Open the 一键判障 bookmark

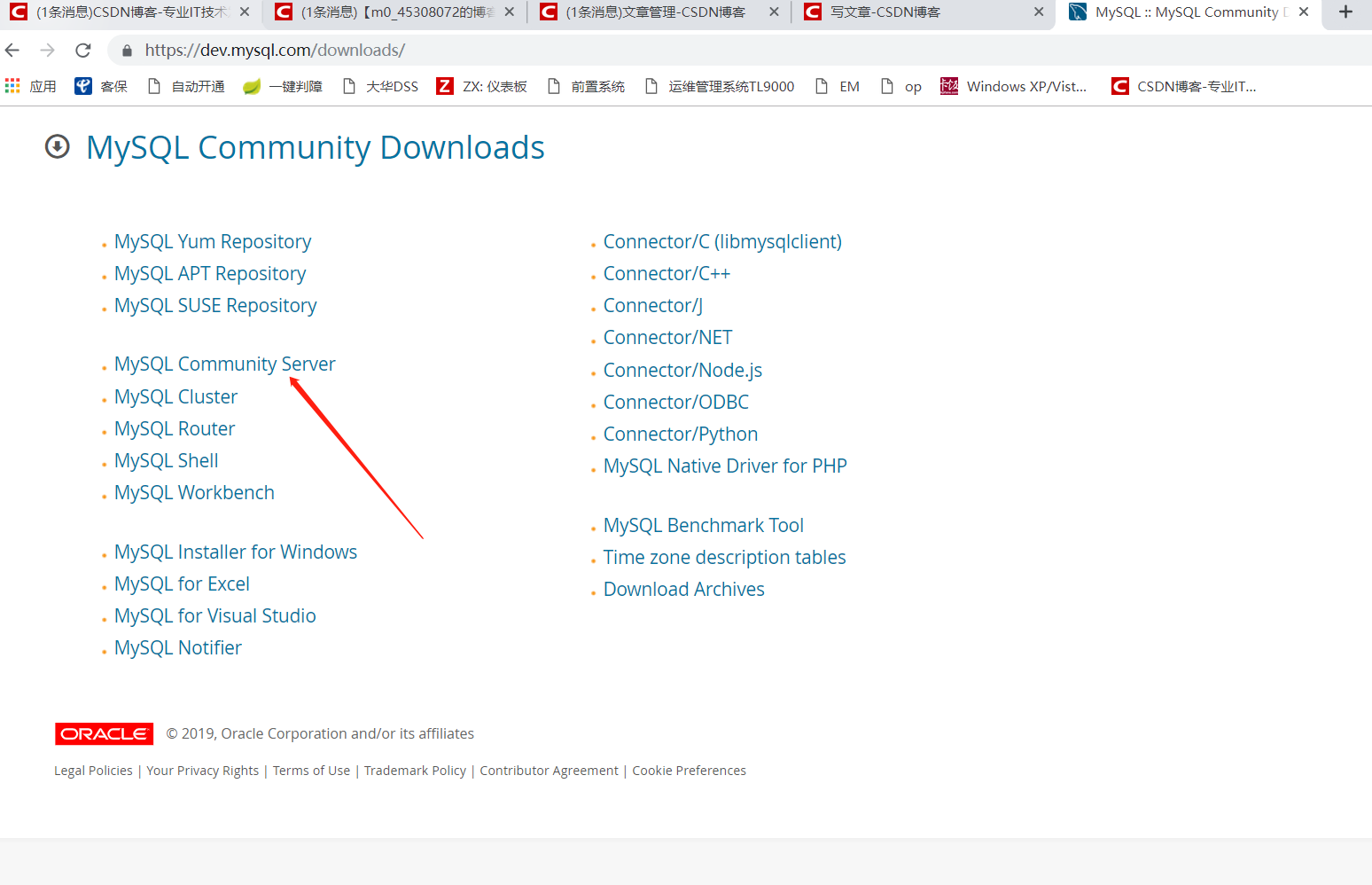[283, 86]
